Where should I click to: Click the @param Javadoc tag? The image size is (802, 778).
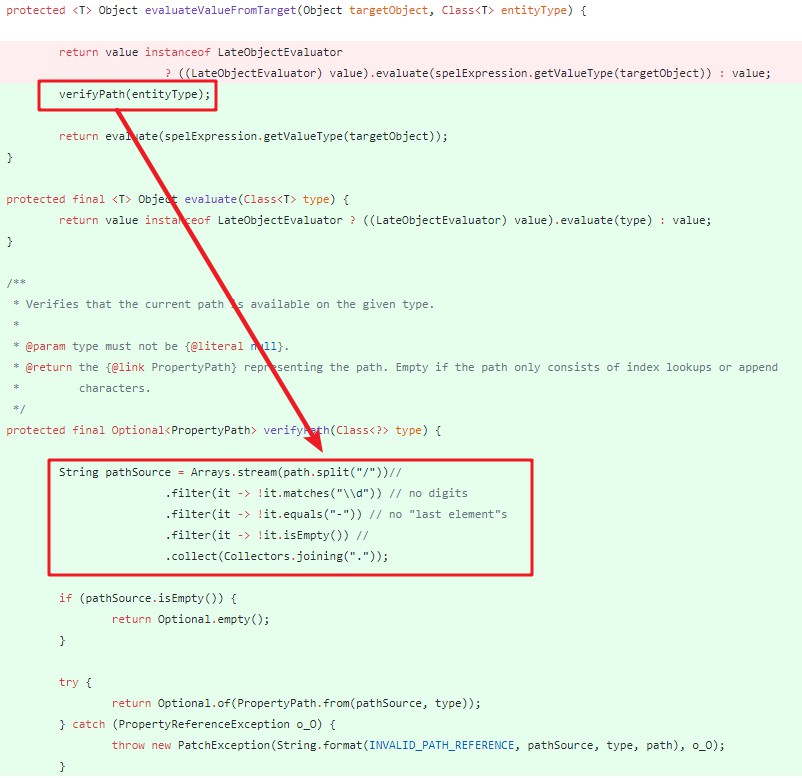[x=43, y=345]
